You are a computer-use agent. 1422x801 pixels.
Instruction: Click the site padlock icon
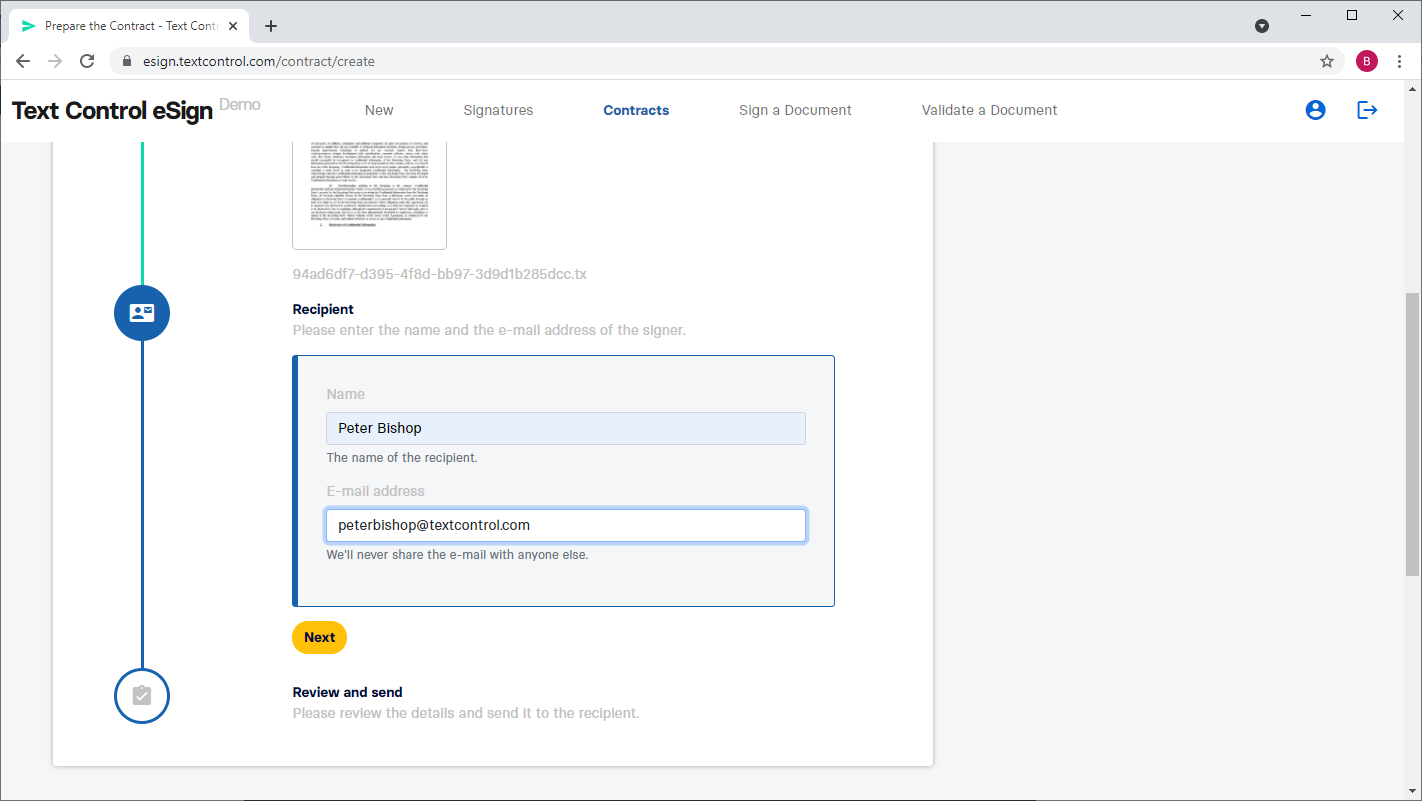tap(126, 61)
